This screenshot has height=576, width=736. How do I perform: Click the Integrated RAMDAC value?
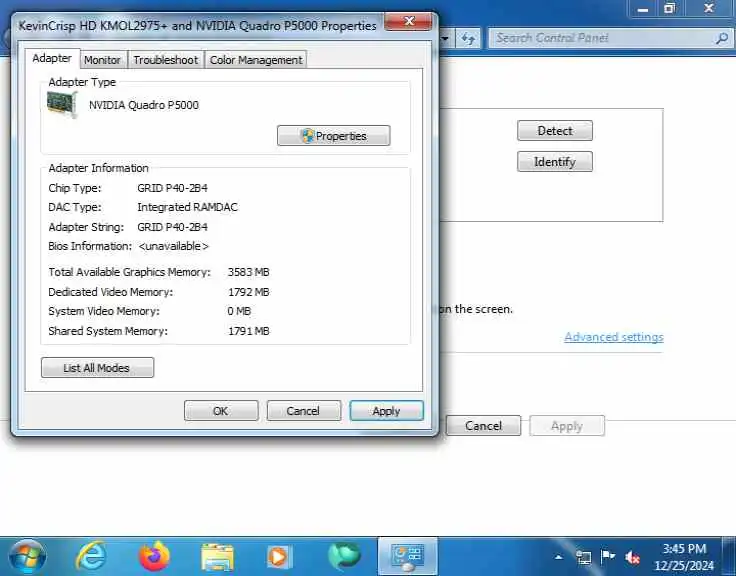pos(187,207)
